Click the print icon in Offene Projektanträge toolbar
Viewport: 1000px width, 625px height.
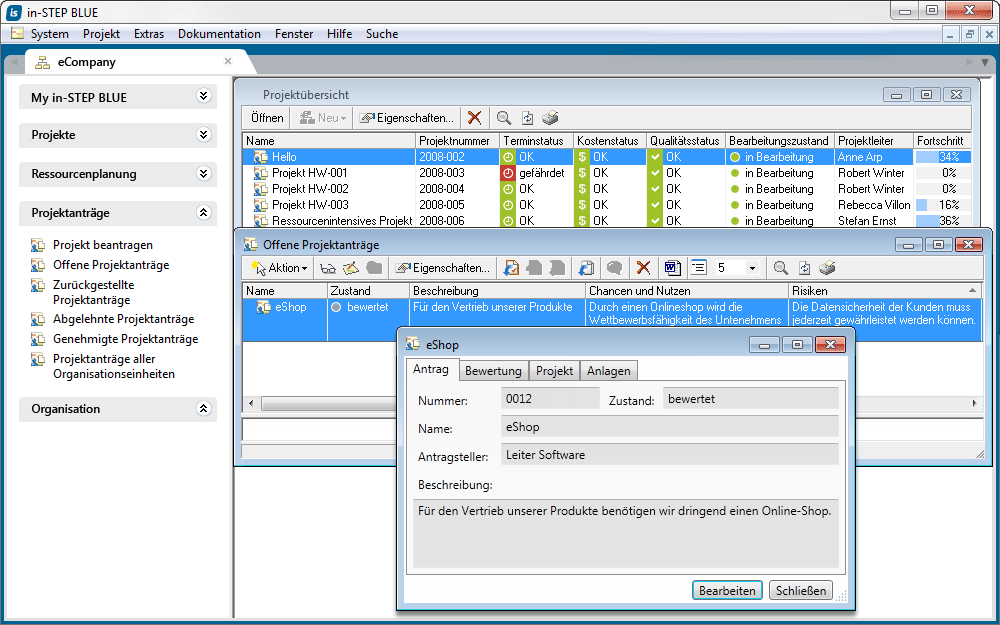coord(826,268)
